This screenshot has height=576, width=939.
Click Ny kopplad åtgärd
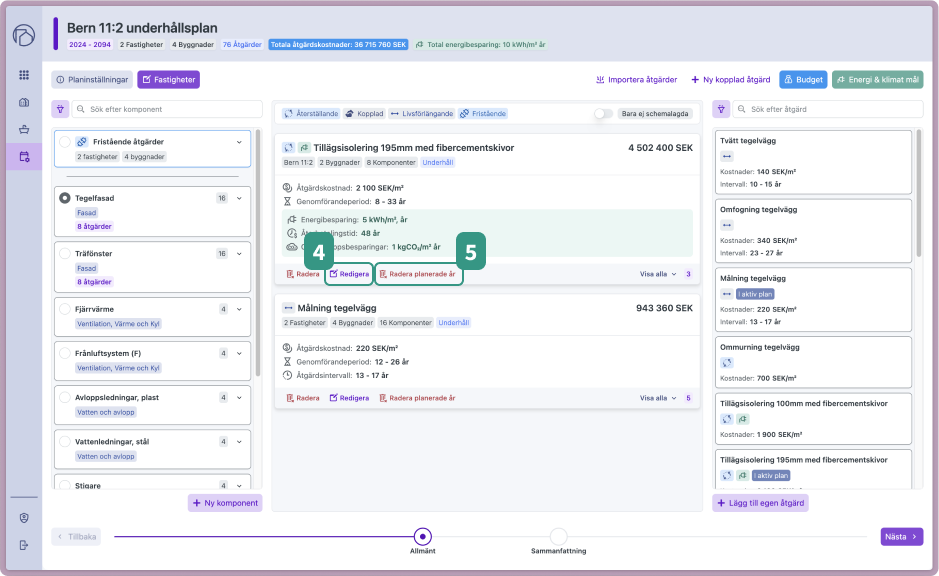pyautogui.click(x=731, y=80)
